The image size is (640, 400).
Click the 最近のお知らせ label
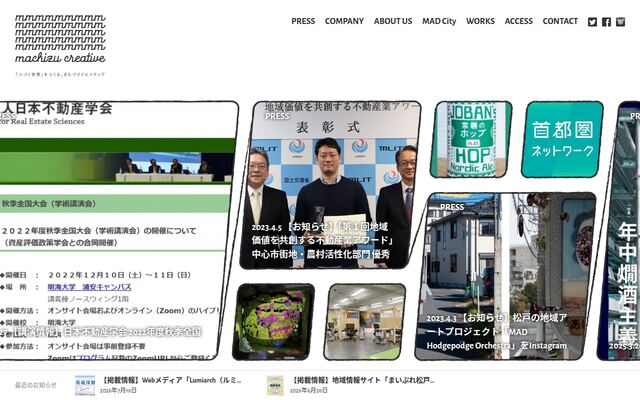coord(36,385)
